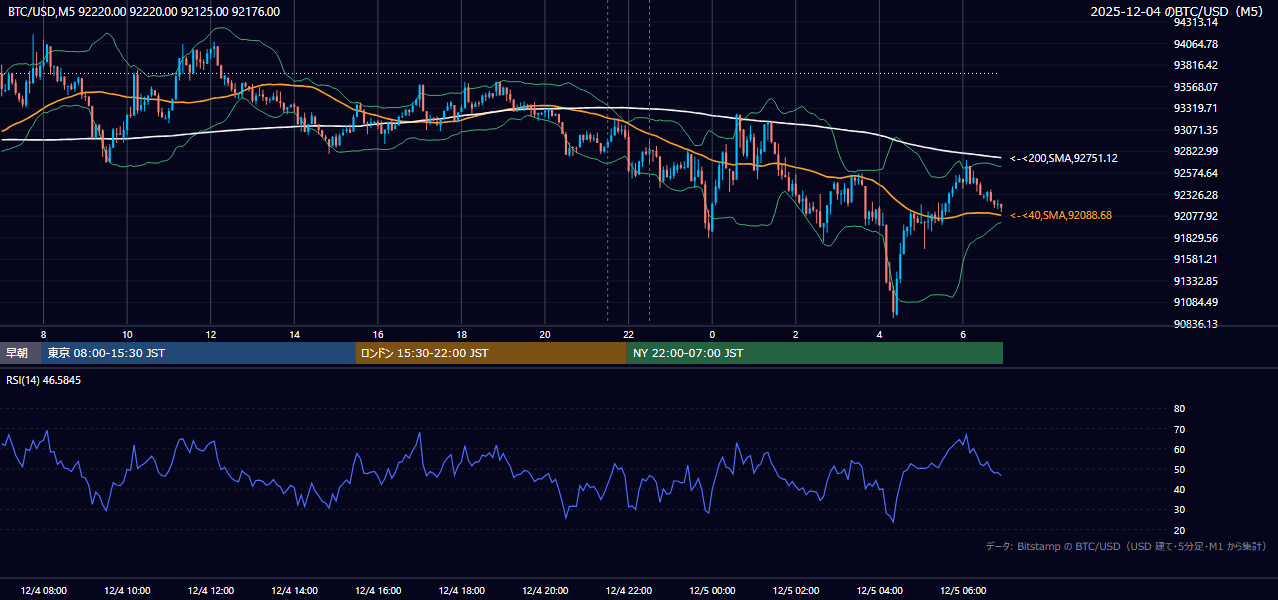1278x600 pixels.
Task: Click the Bitstamp data source note
Action: click(x=1126, y=547)
